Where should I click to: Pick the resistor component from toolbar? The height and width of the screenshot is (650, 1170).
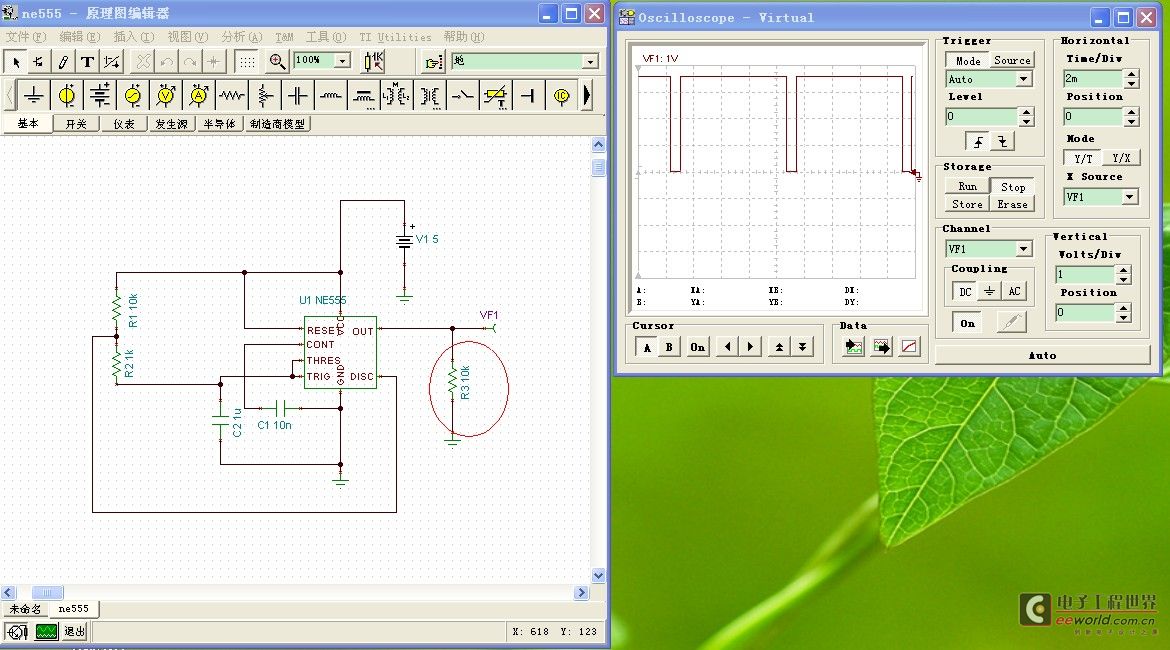coord(232,96)
